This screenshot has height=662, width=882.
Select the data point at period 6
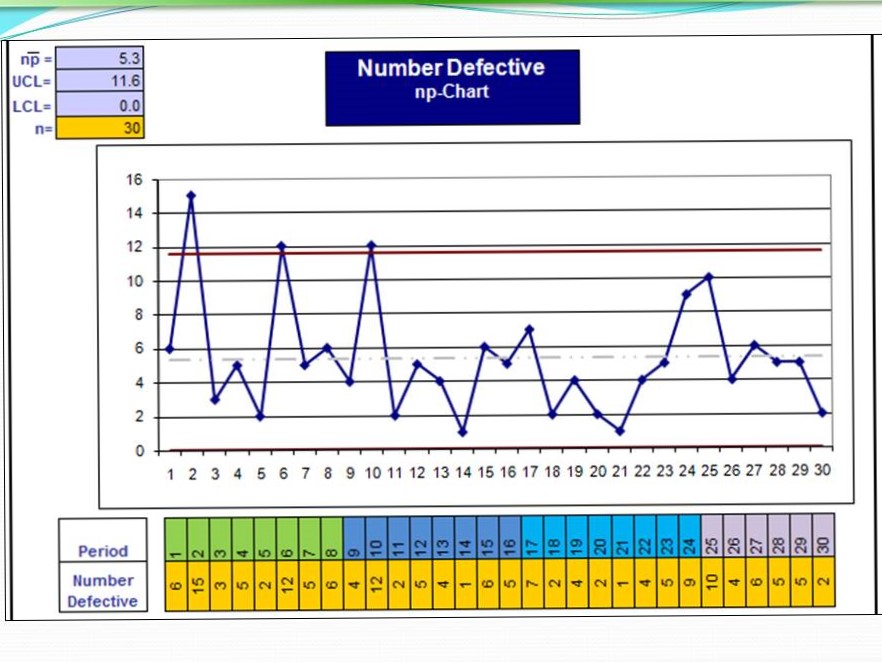click(x=282, y=246)
